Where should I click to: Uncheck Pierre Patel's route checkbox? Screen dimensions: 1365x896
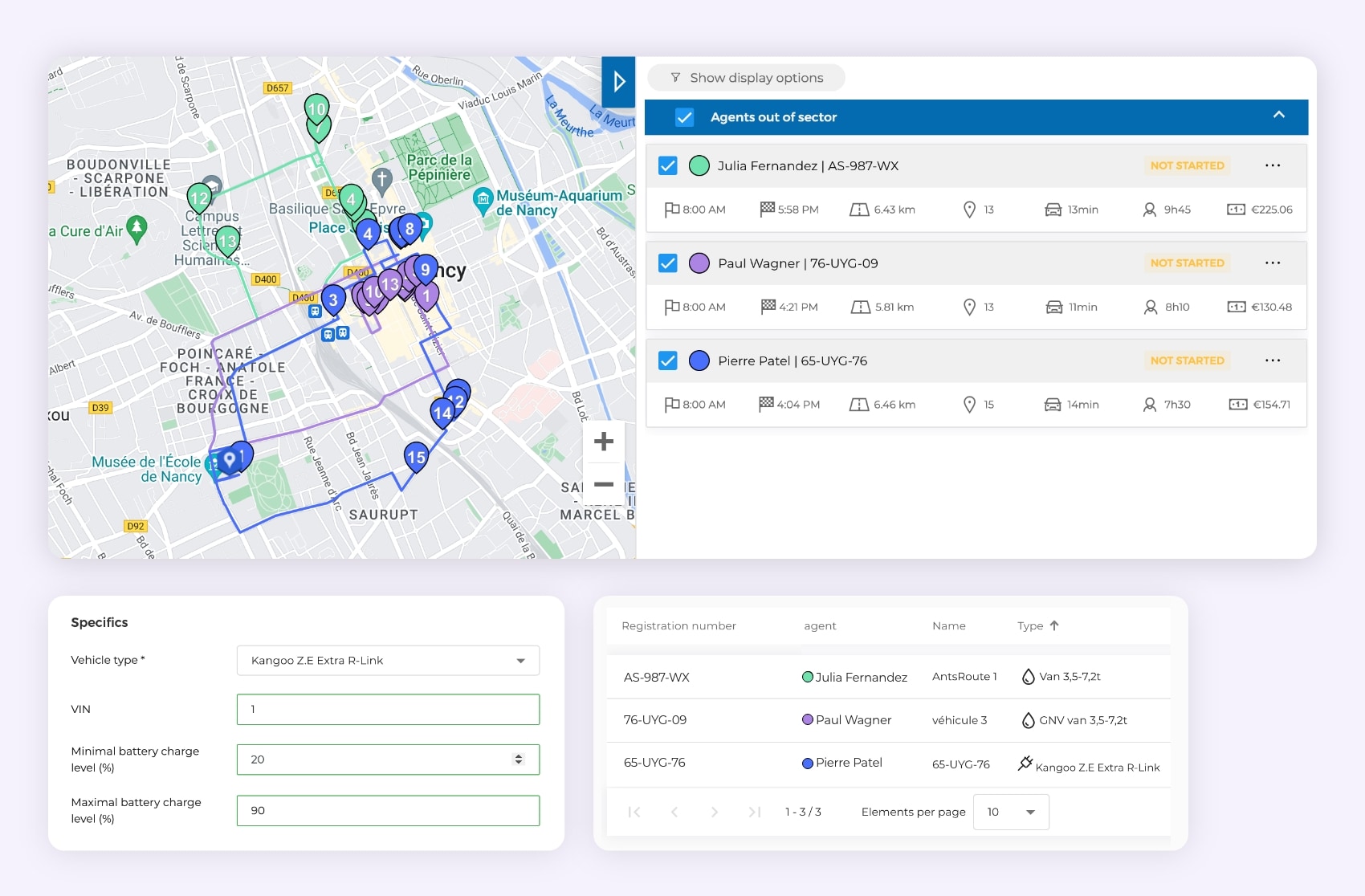(x=667, y=360)
